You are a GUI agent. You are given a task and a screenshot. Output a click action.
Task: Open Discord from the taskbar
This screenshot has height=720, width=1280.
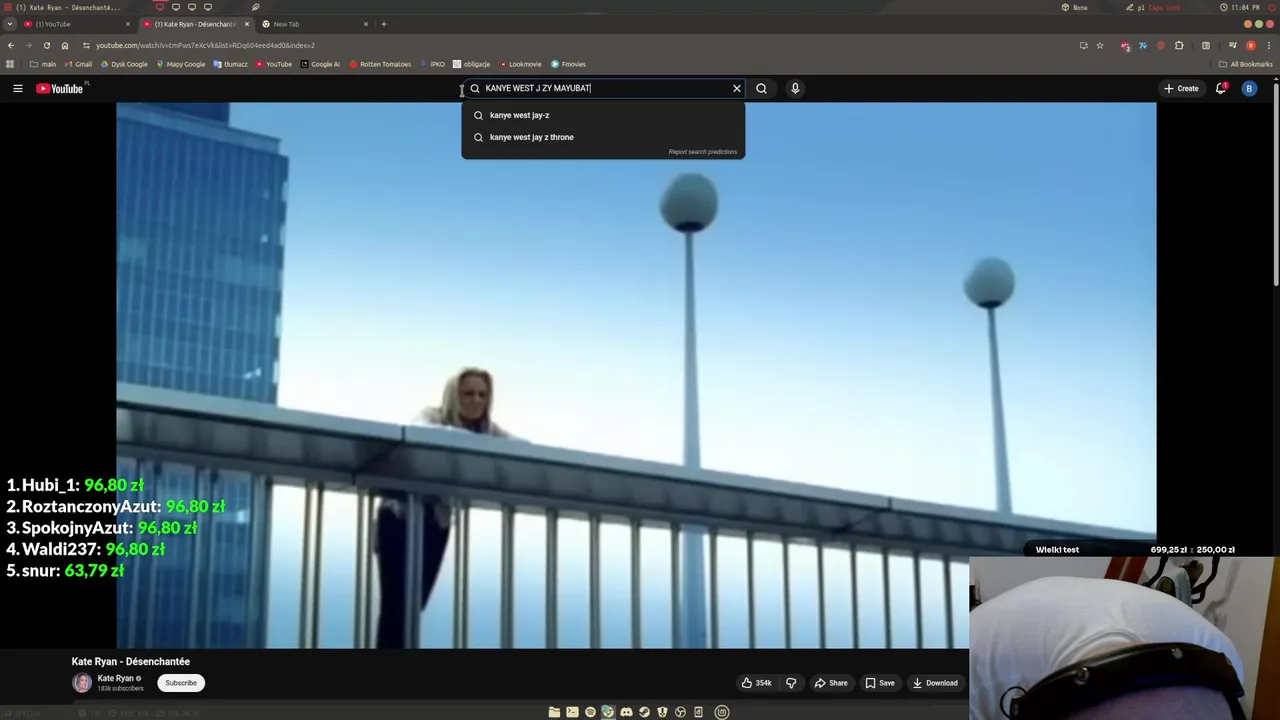pyautogui.click(x=626, y=712)
